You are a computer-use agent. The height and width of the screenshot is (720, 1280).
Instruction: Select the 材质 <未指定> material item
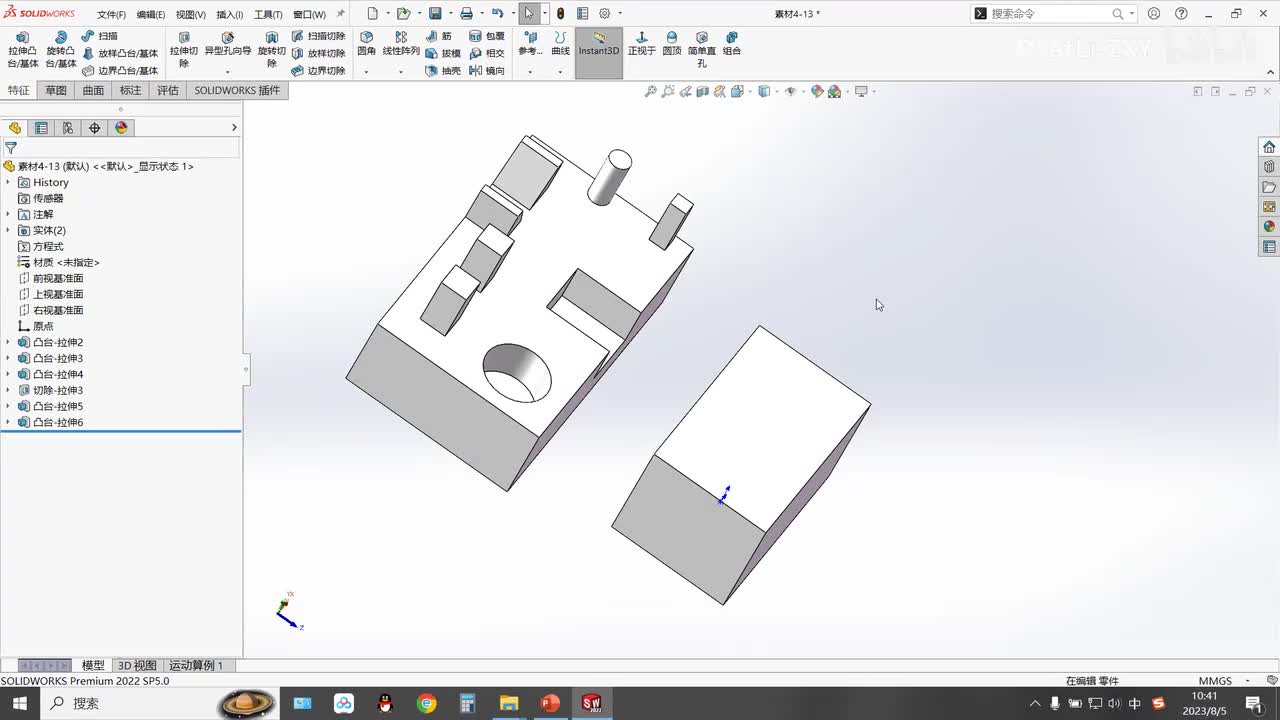58,262
